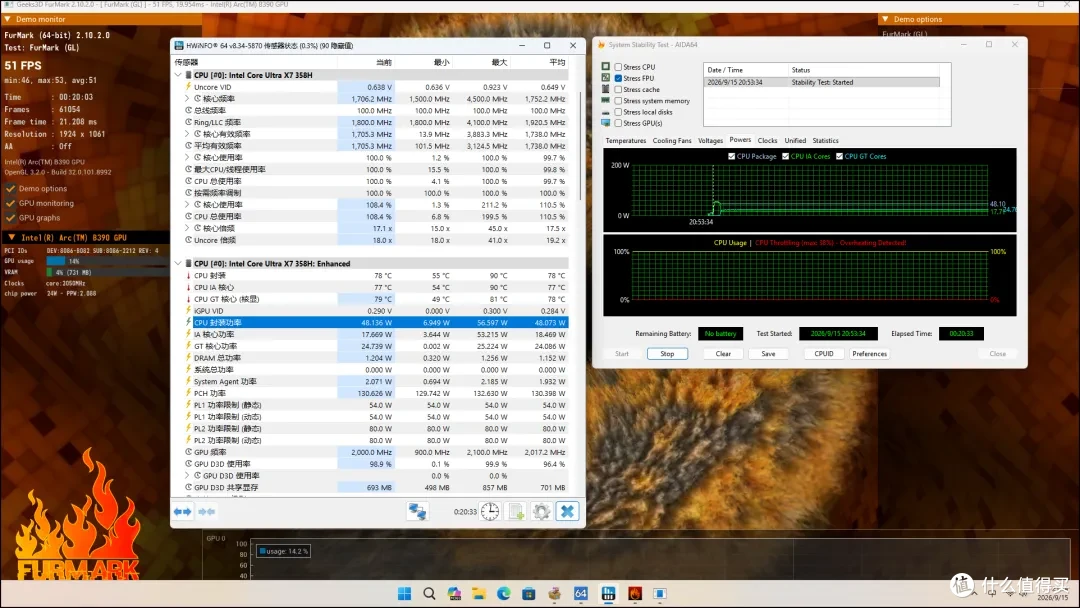Collapse the Intel Arc B390 GPU section
1080x608 pixels.
tap(12, 238)
